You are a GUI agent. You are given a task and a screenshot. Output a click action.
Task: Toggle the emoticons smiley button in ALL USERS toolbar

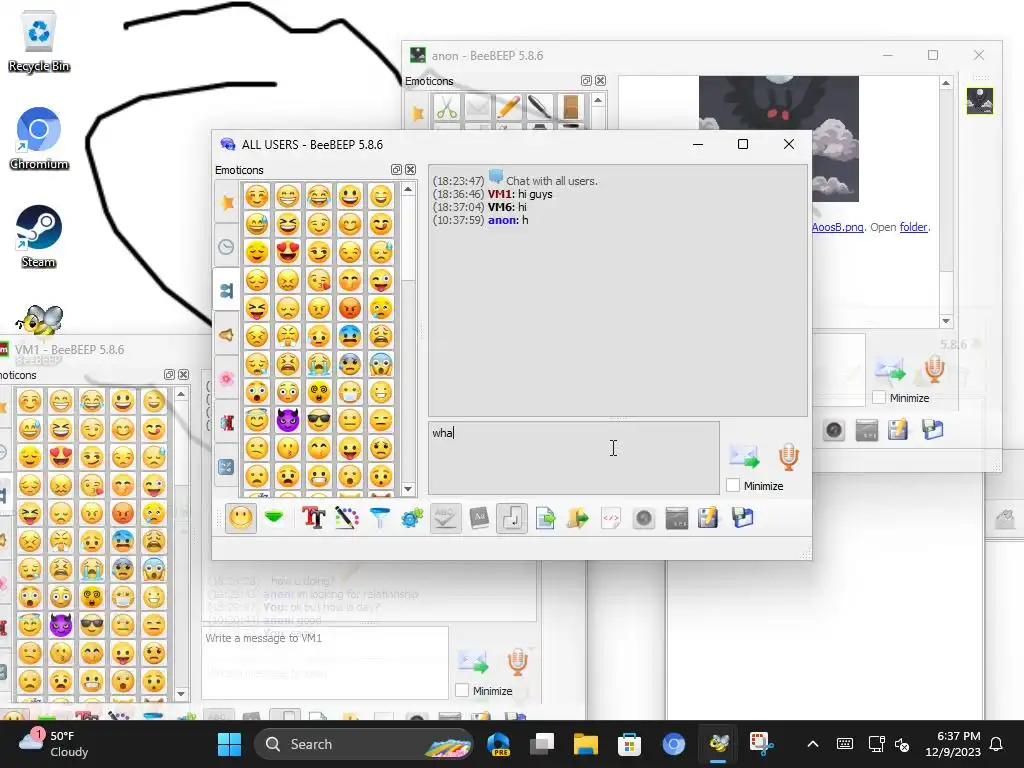240,518
